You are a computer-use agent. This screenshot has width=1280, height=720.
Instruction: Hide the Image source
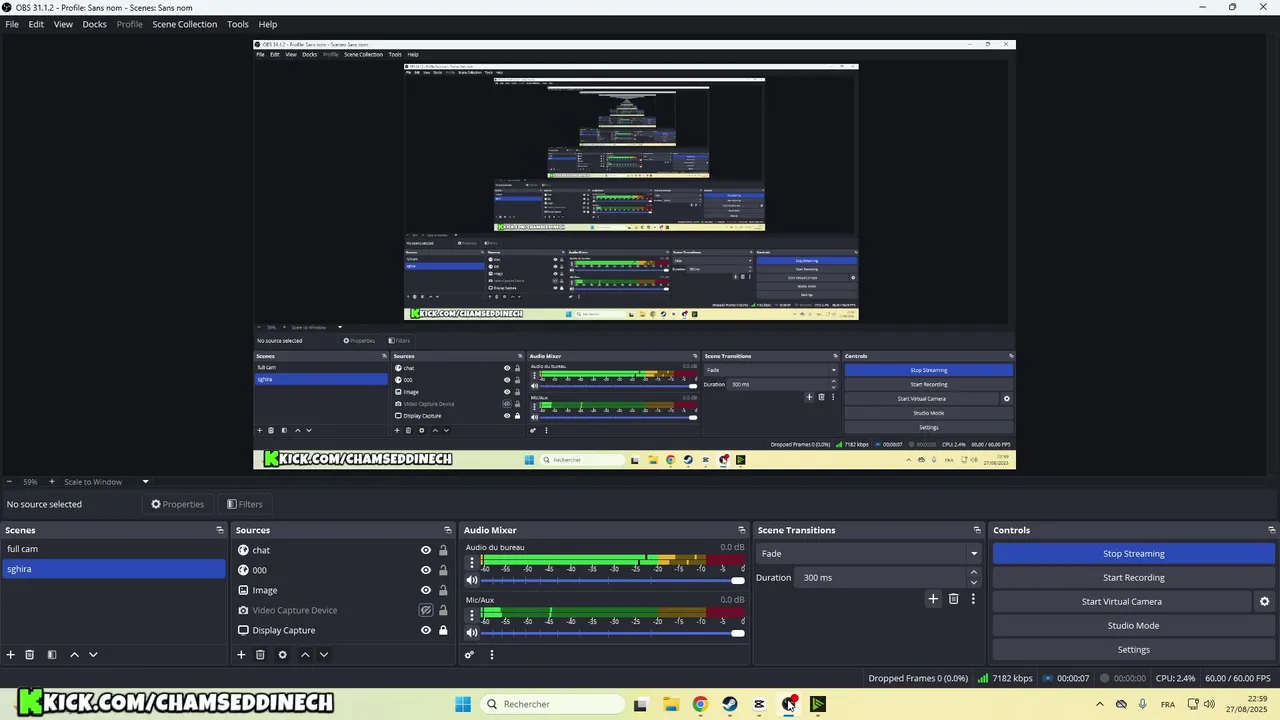pyautogui.click(x=426, y=590)
